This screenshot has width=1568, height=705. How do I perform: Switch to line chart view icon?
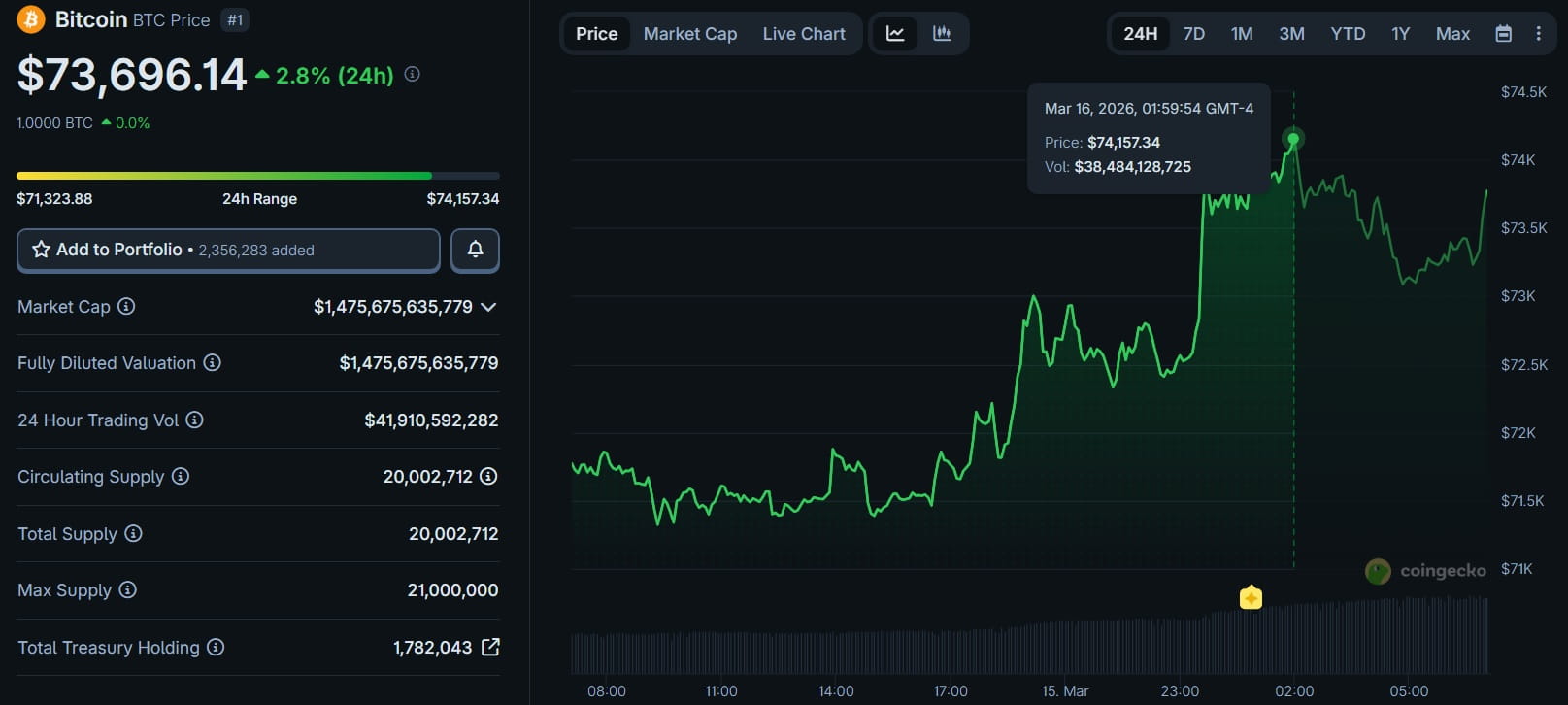895,34
